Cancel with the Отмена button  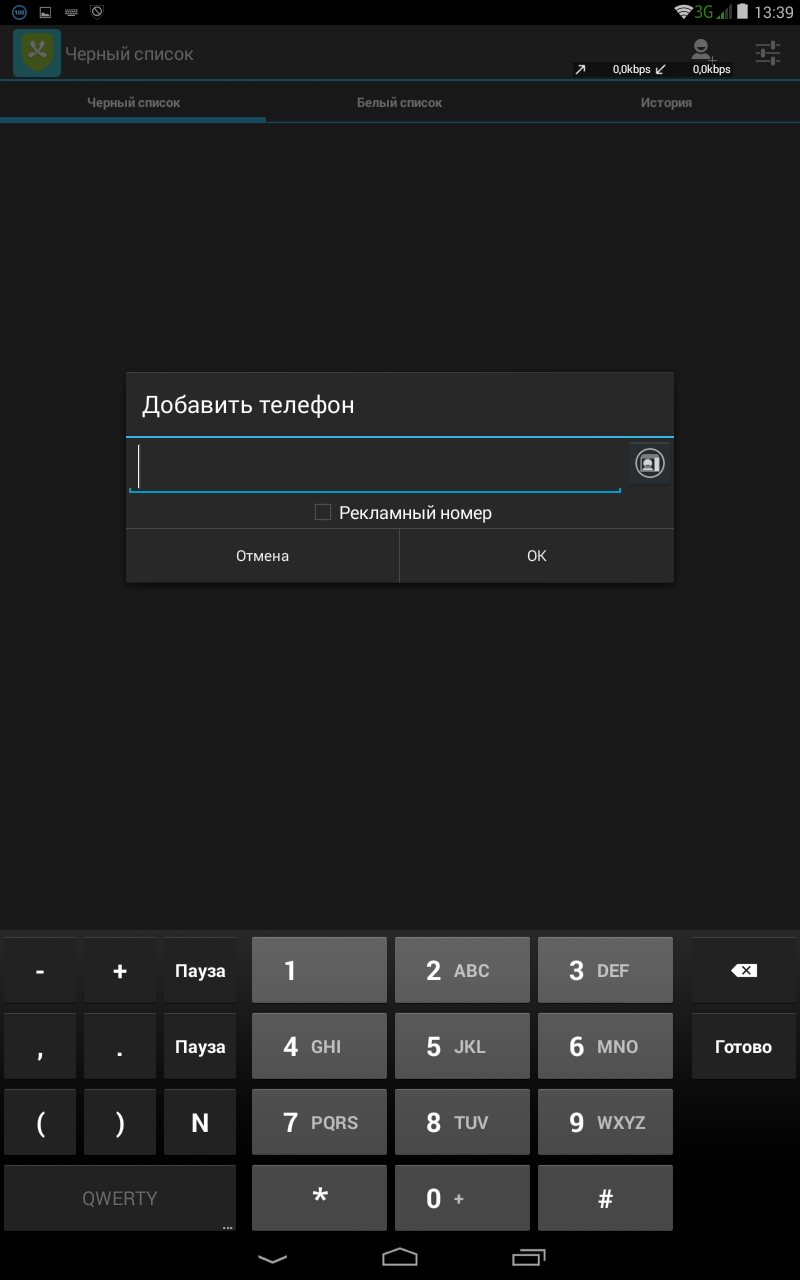pyautogui.click(x=262, y=556)
